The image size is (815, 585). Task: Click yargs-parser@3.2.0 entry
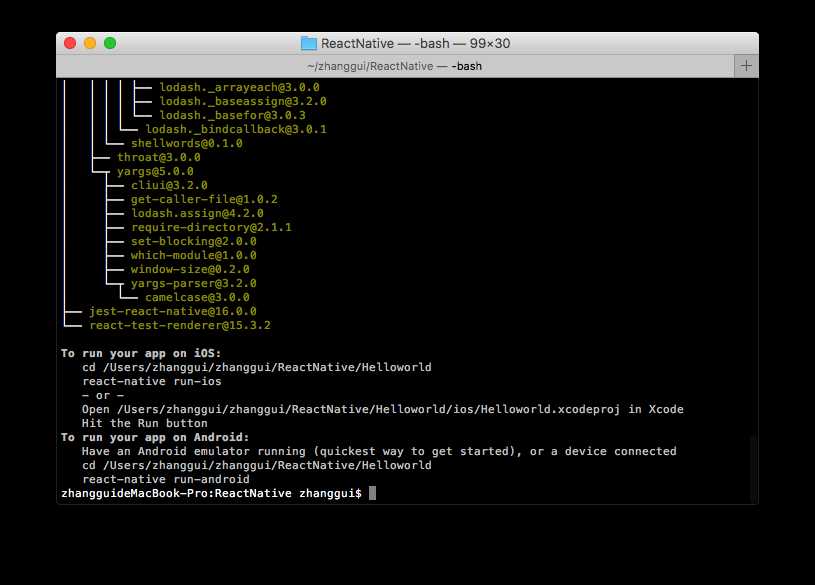193,284
